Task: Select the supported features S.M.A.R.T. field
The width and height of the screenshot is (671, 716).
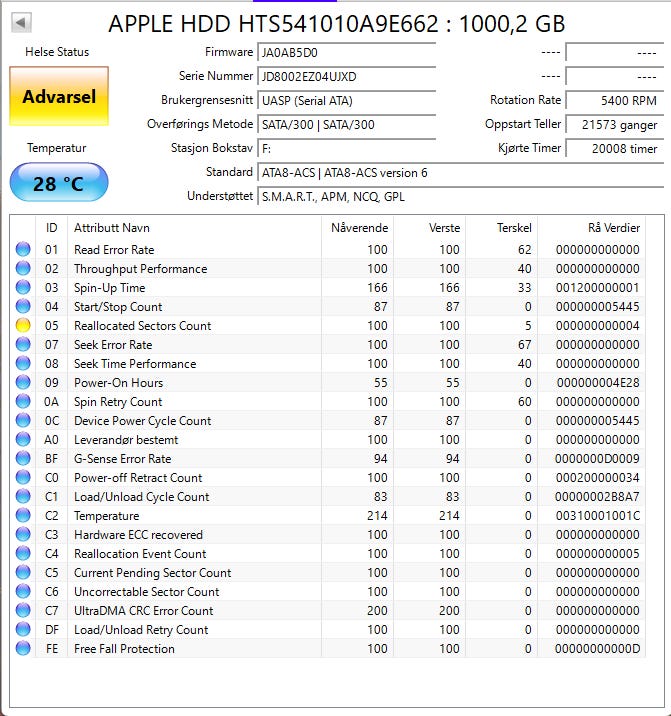Action: [x=460, y=196]
